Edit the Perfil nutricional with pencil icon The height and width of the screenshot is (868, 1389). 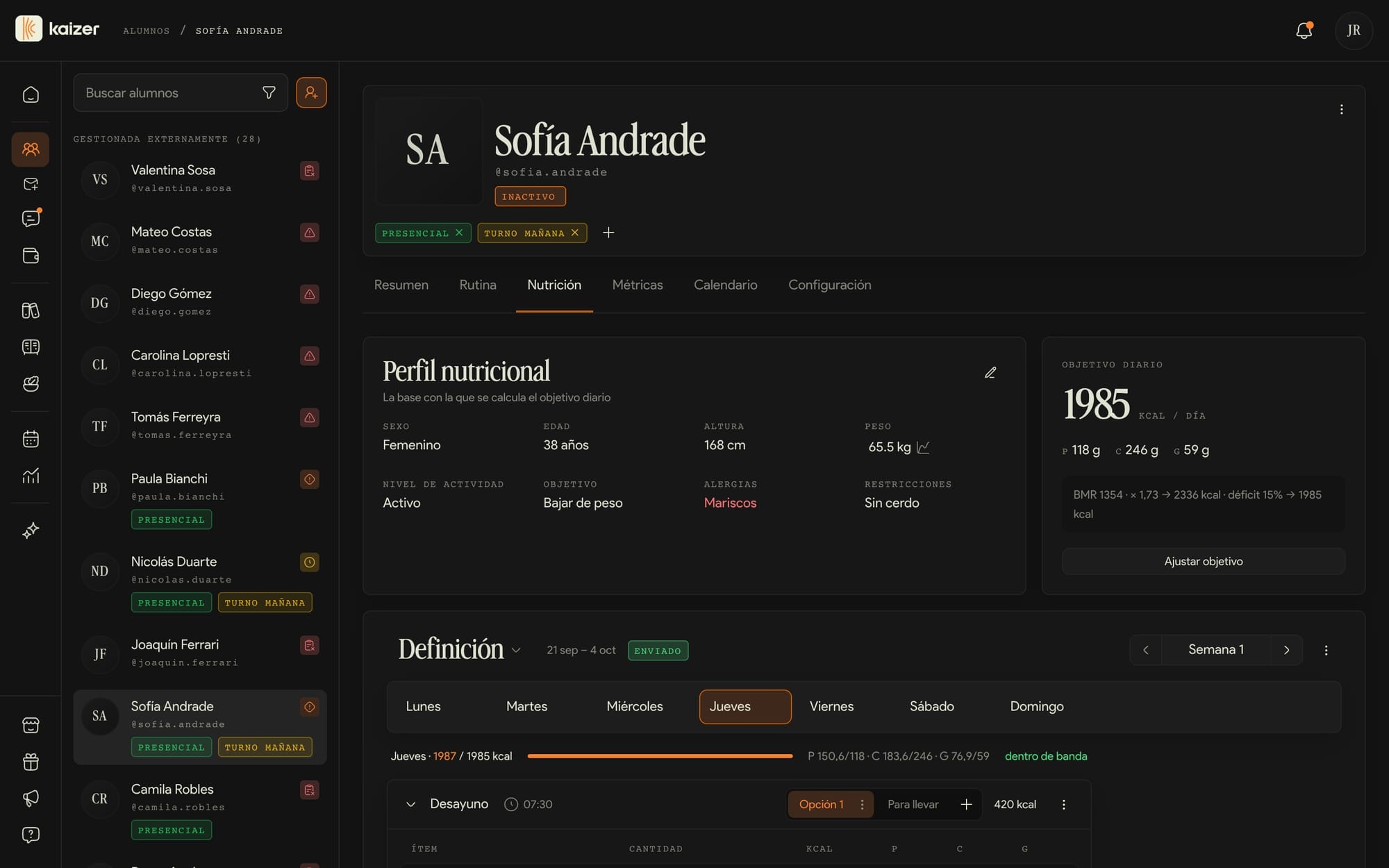pyautogui.click(x=990, y=373)
